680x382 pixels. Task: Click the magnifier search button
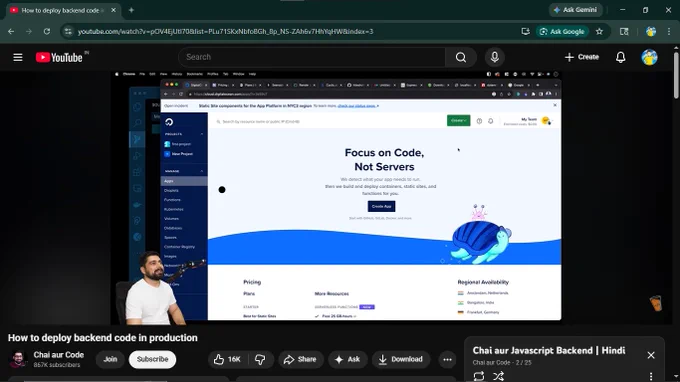(461, 57)
